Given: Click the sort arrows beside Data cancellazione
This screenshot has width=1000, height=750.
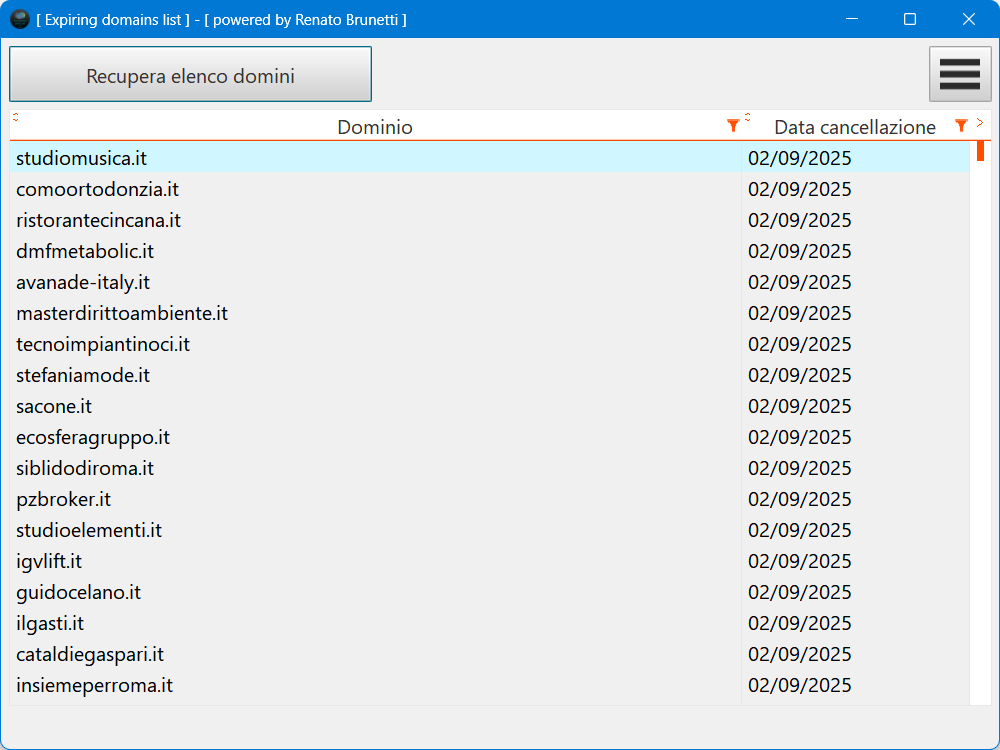Looking at the screenshot, I should point(747,117).
